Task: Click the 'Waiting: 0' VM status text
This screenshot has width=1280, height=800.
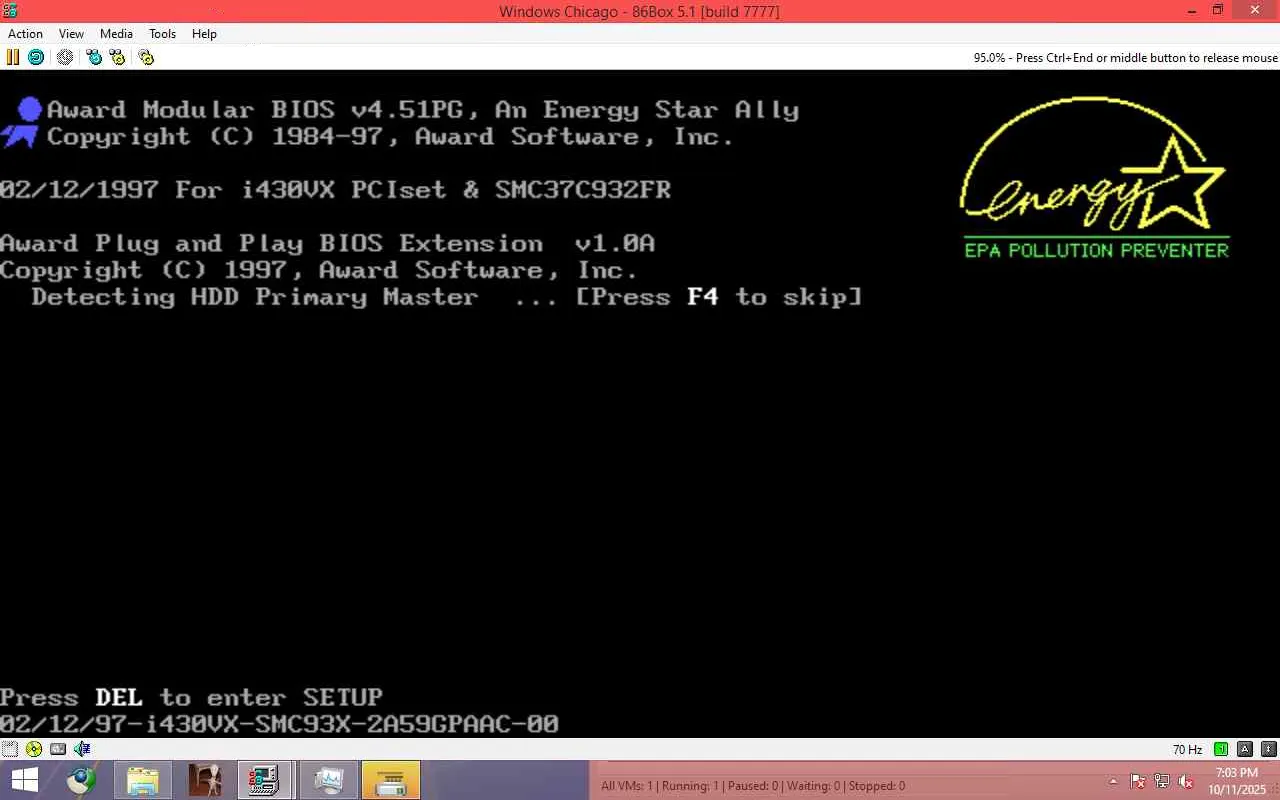Action: [814, 786]
